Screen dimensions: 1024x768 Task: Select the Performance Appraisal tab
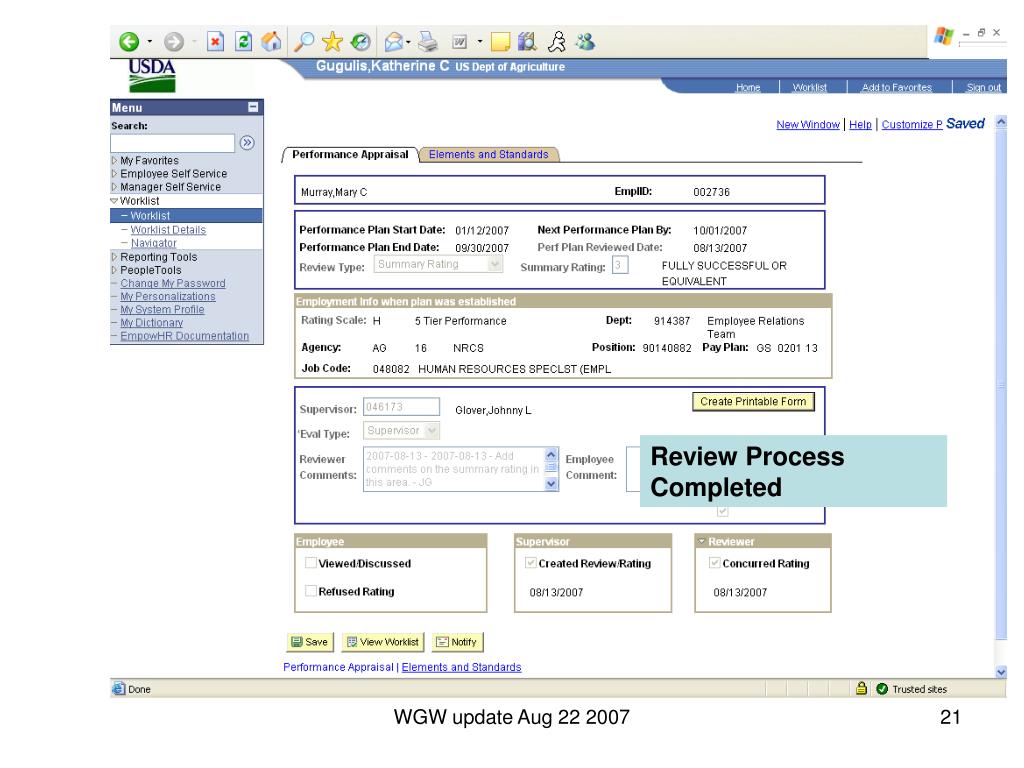point(350,155)
